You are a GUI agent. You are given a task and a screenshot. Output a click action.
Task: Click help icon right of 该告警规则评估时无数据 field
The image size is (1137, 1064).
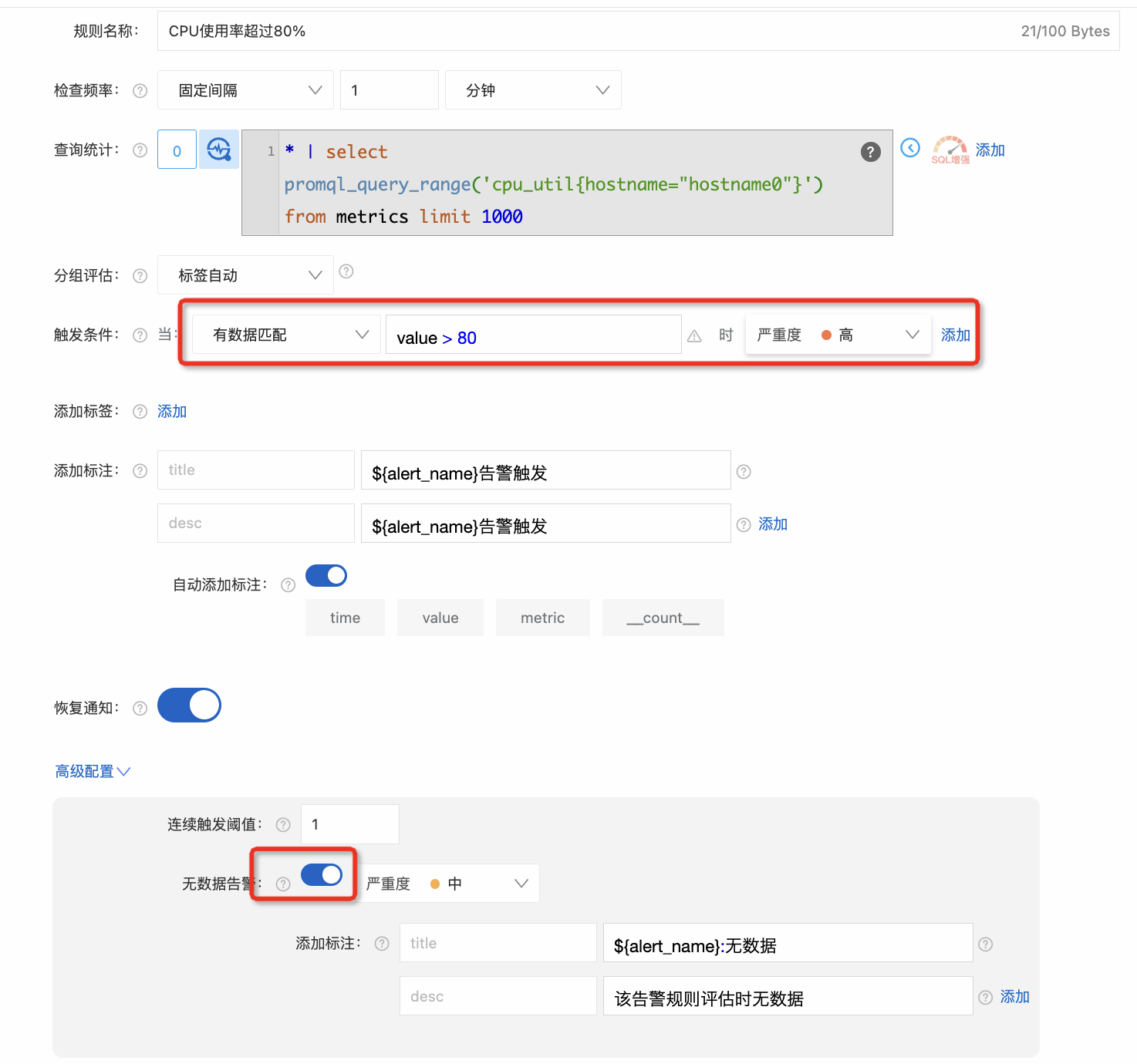tap(986, 998)
